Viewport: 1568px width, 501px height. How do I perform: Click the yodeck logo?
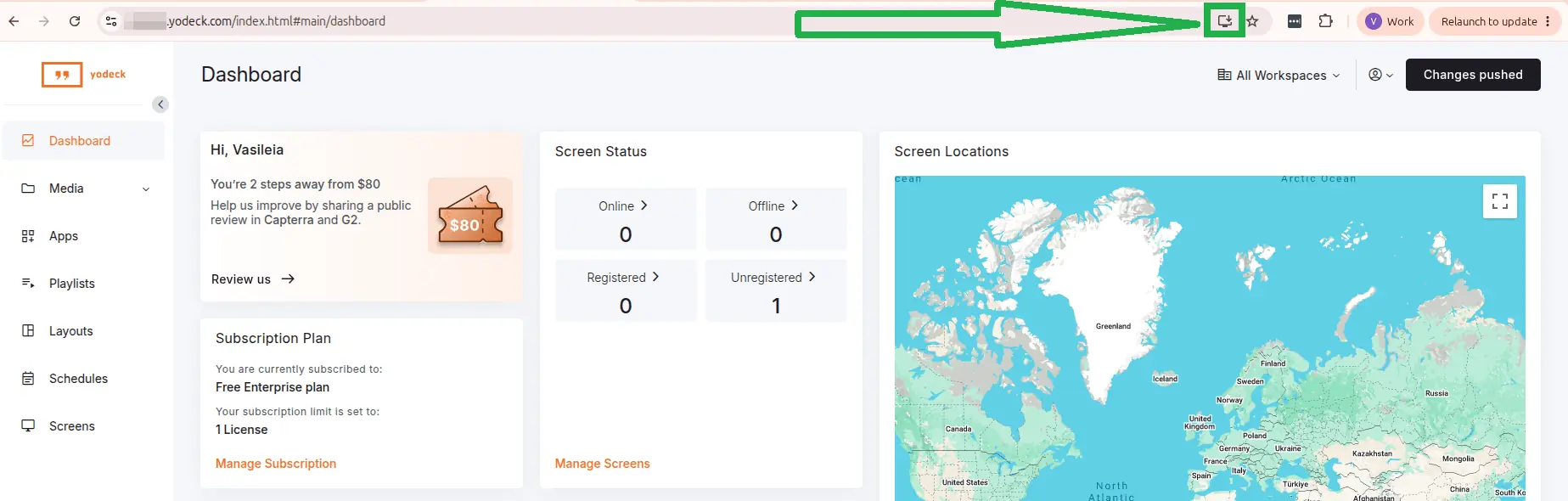[x=84, y=75]
